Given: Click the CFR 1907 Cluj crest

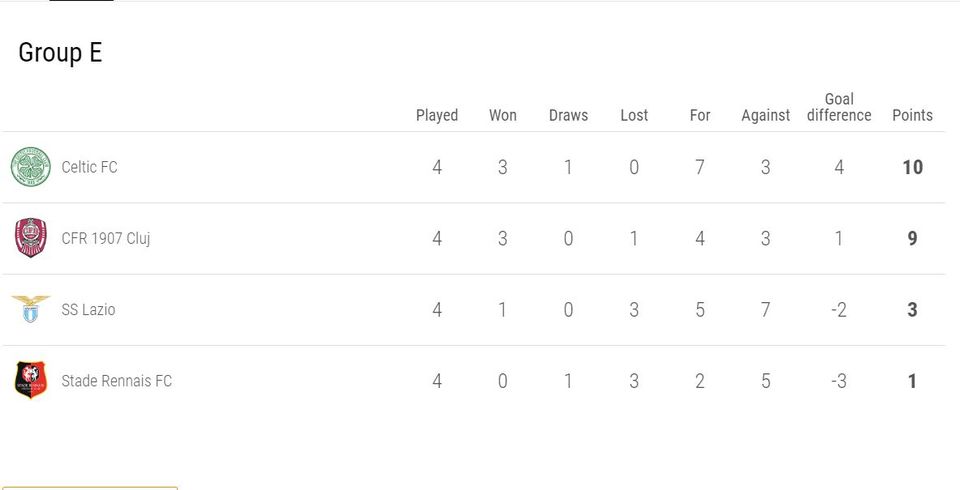Looking at the screenshot, I should coord(31,238).
